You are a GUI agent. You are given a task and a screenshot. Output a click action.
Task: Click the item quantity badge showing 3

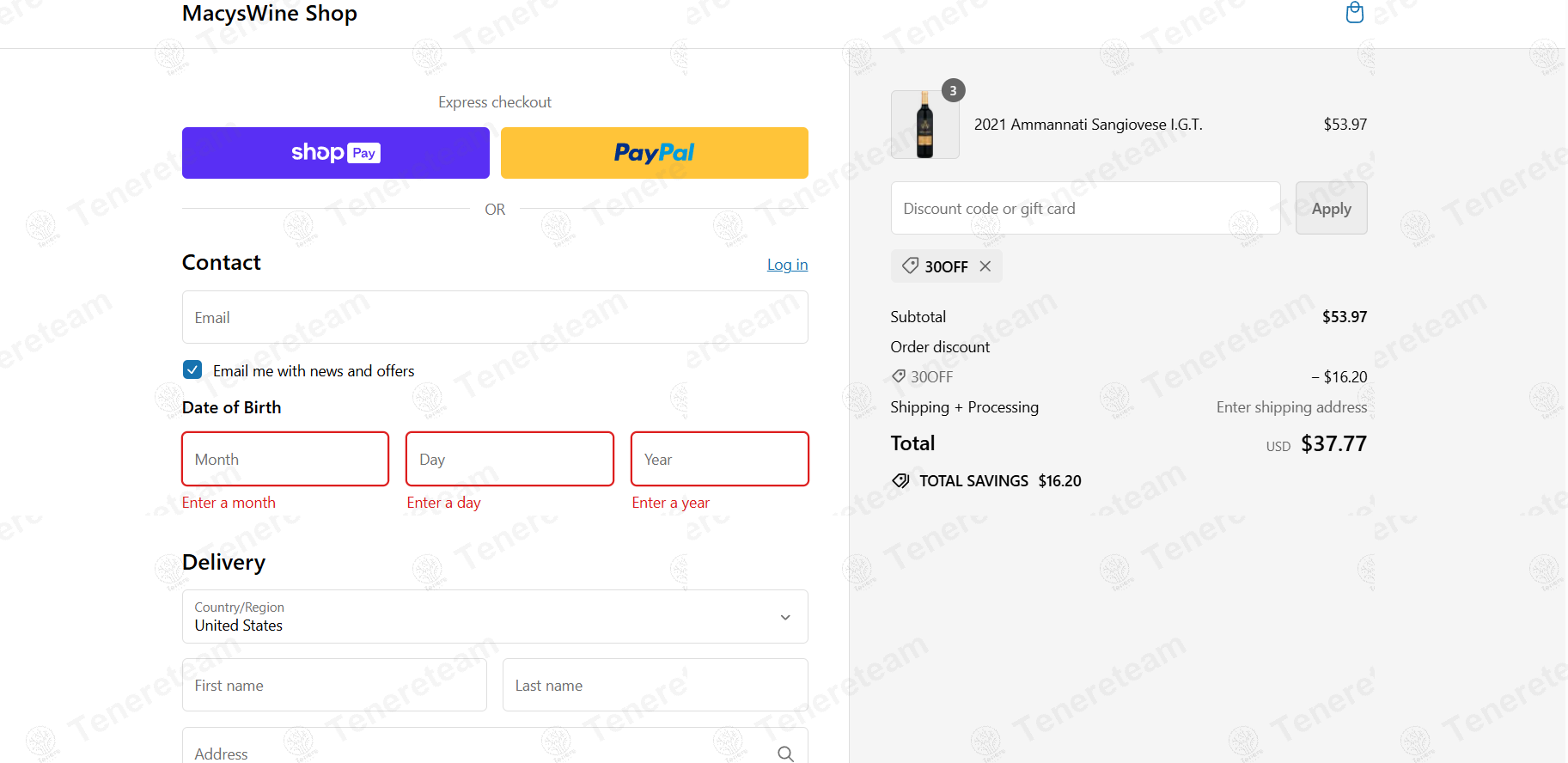click(953, 90)
